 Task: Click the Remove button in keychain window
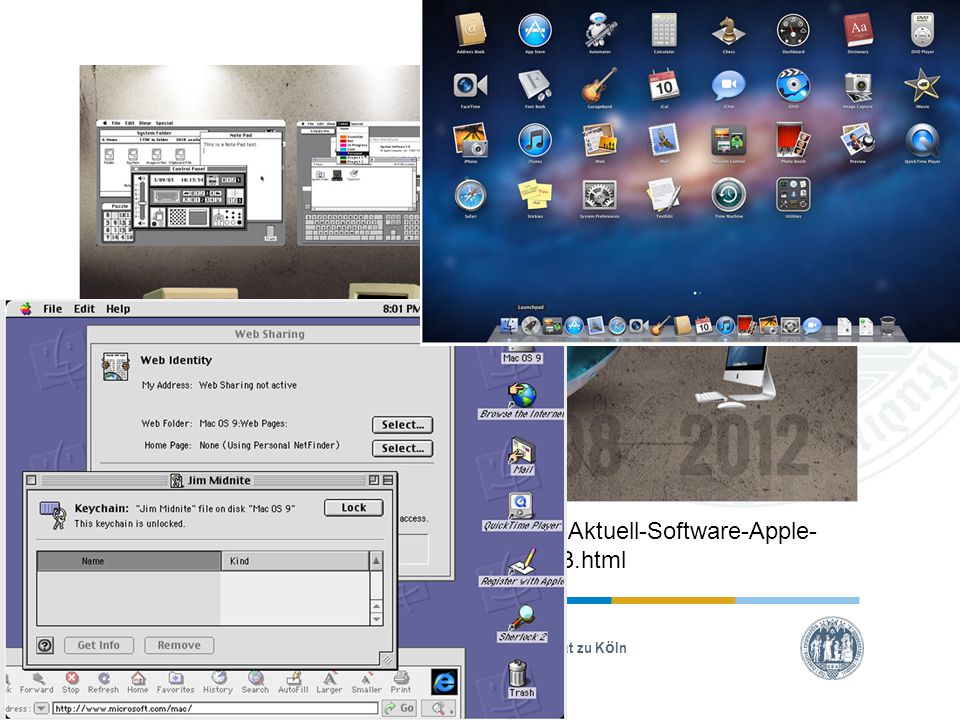pos(179,645)
